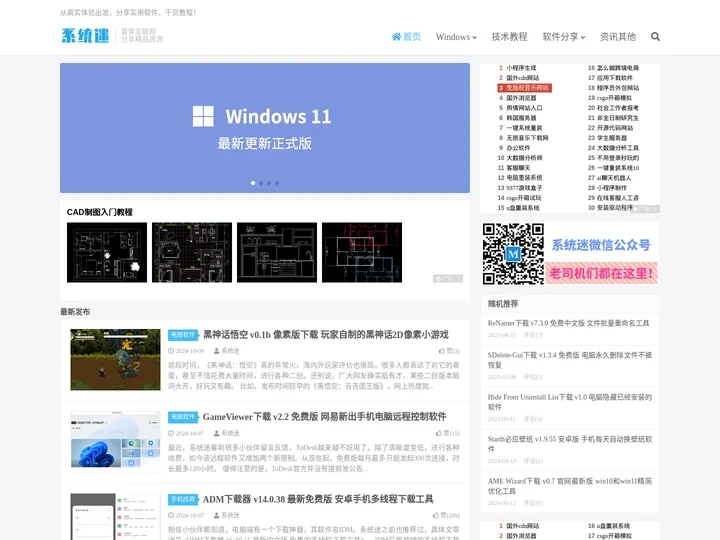Open ReNamer下载 v7.3.0 recommended link
The width and height of the screenshot is (720, 540).
click(x=568, y=323)
